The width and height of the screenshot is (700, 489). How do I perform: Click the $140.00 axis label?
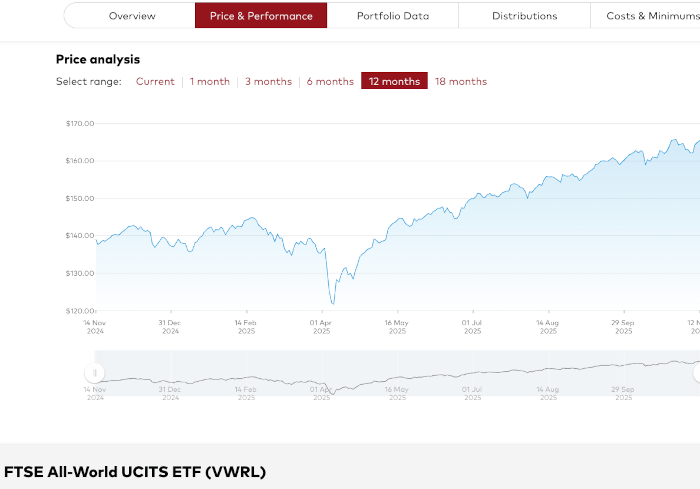coord(80,236)
